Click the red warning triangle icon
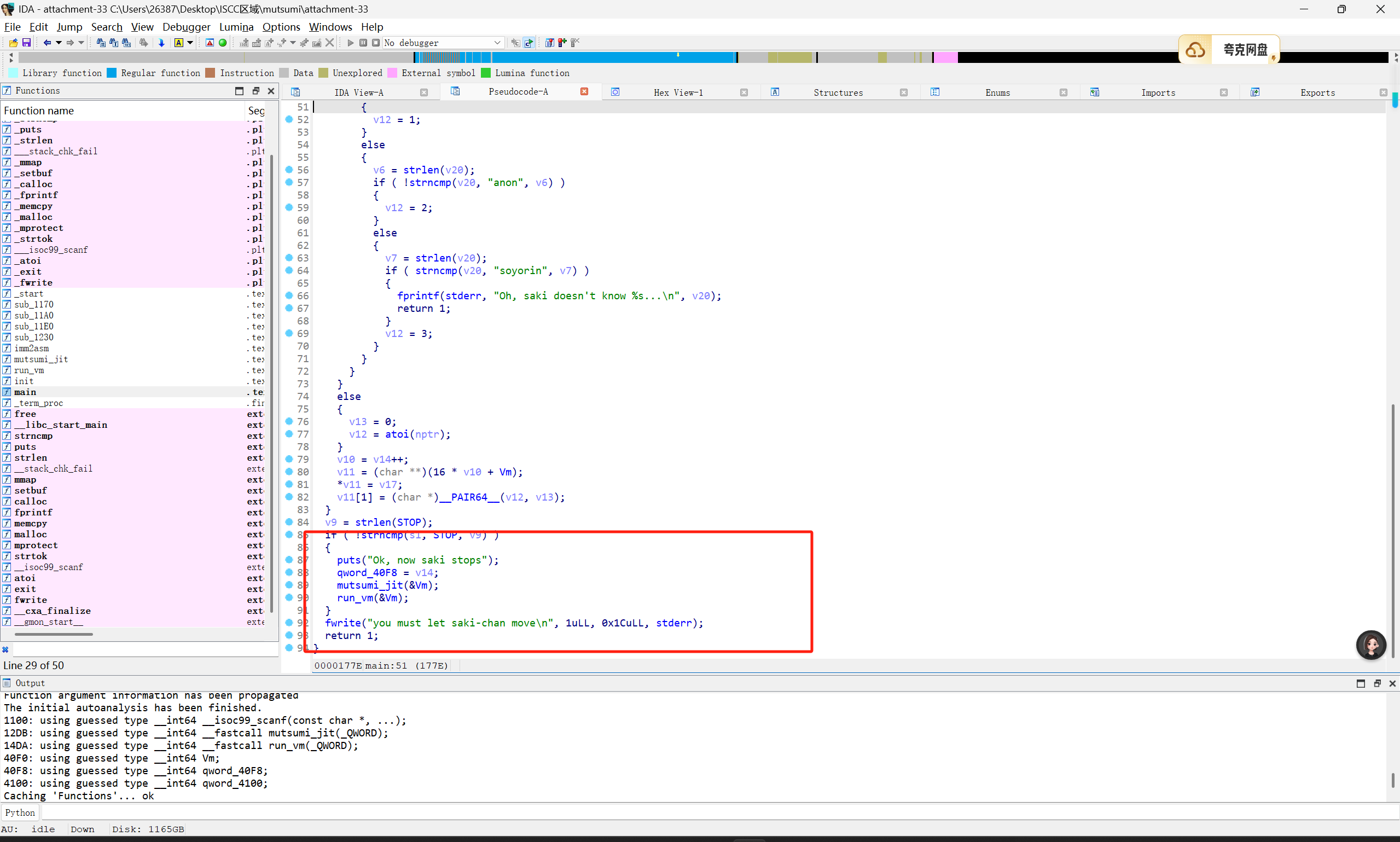 (x=210, y=43)
